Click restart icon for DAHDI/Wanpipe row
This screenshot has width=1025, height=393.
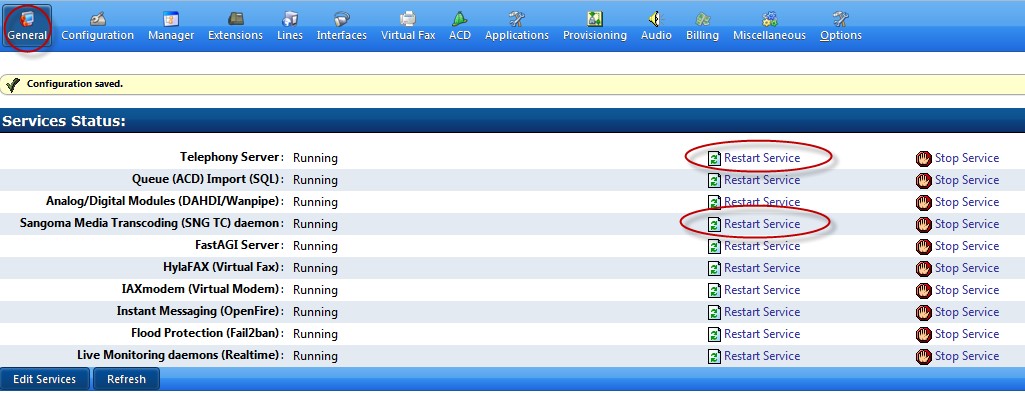(x=714, y=202)
